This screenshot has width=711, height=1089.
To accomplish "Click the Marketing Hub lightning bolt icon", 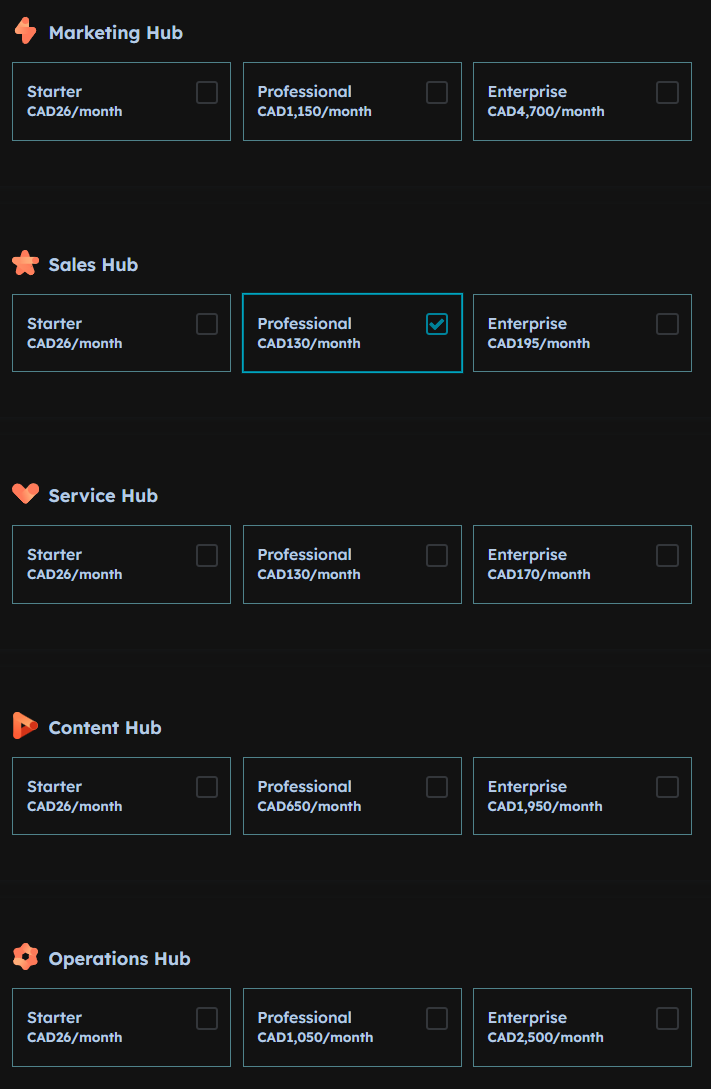I will pos(26,31).
